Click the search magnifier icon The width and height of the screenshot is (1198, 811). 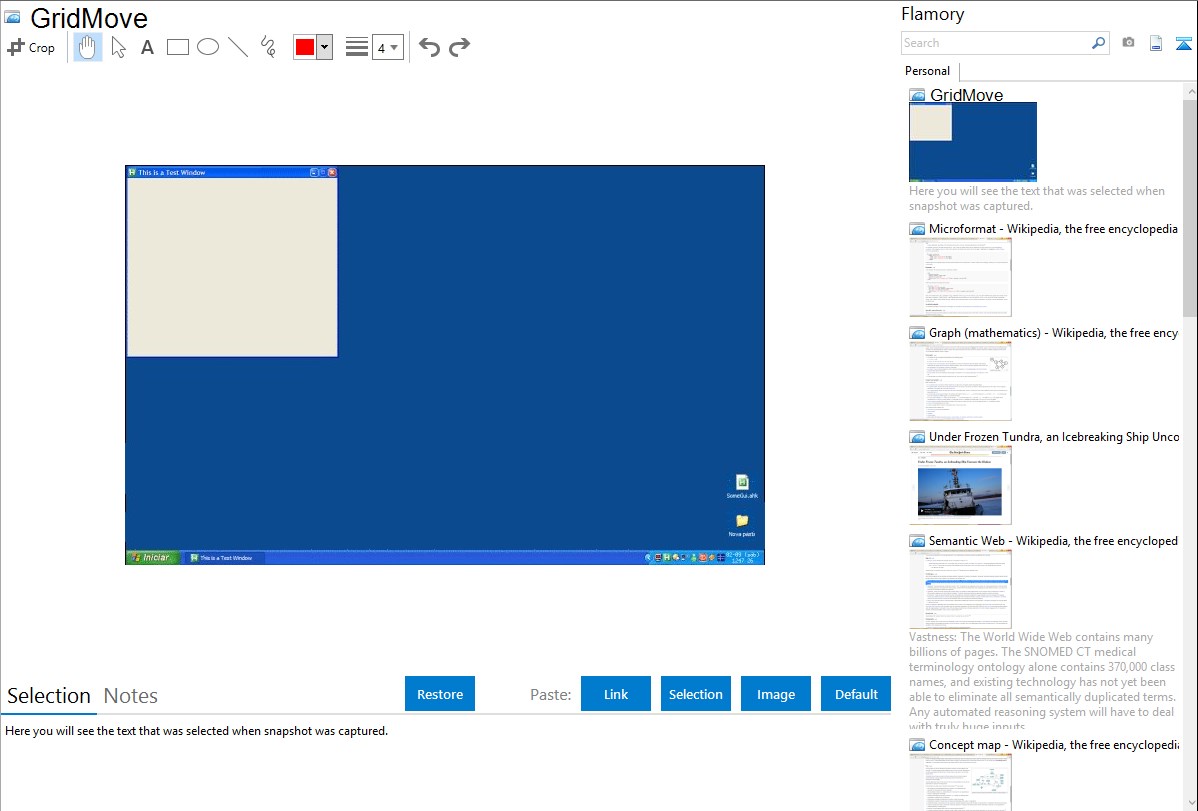(x=1099, y=43)
